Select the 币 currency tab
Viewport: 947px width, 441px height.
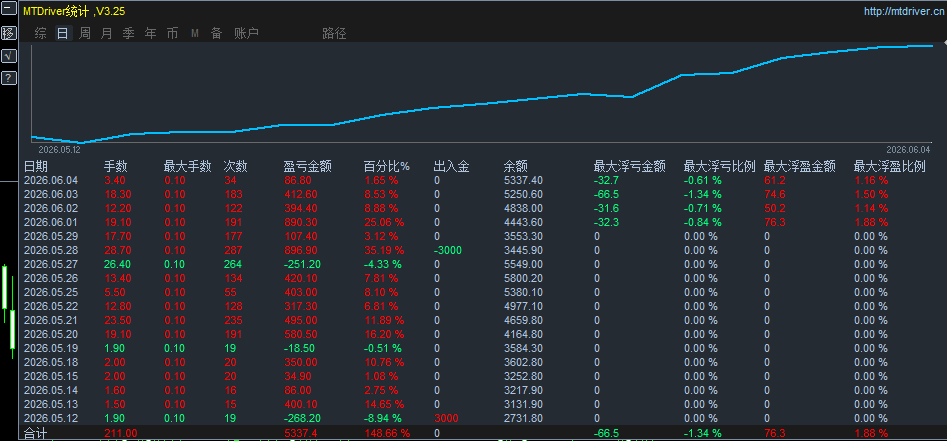[x=173, y=33]
